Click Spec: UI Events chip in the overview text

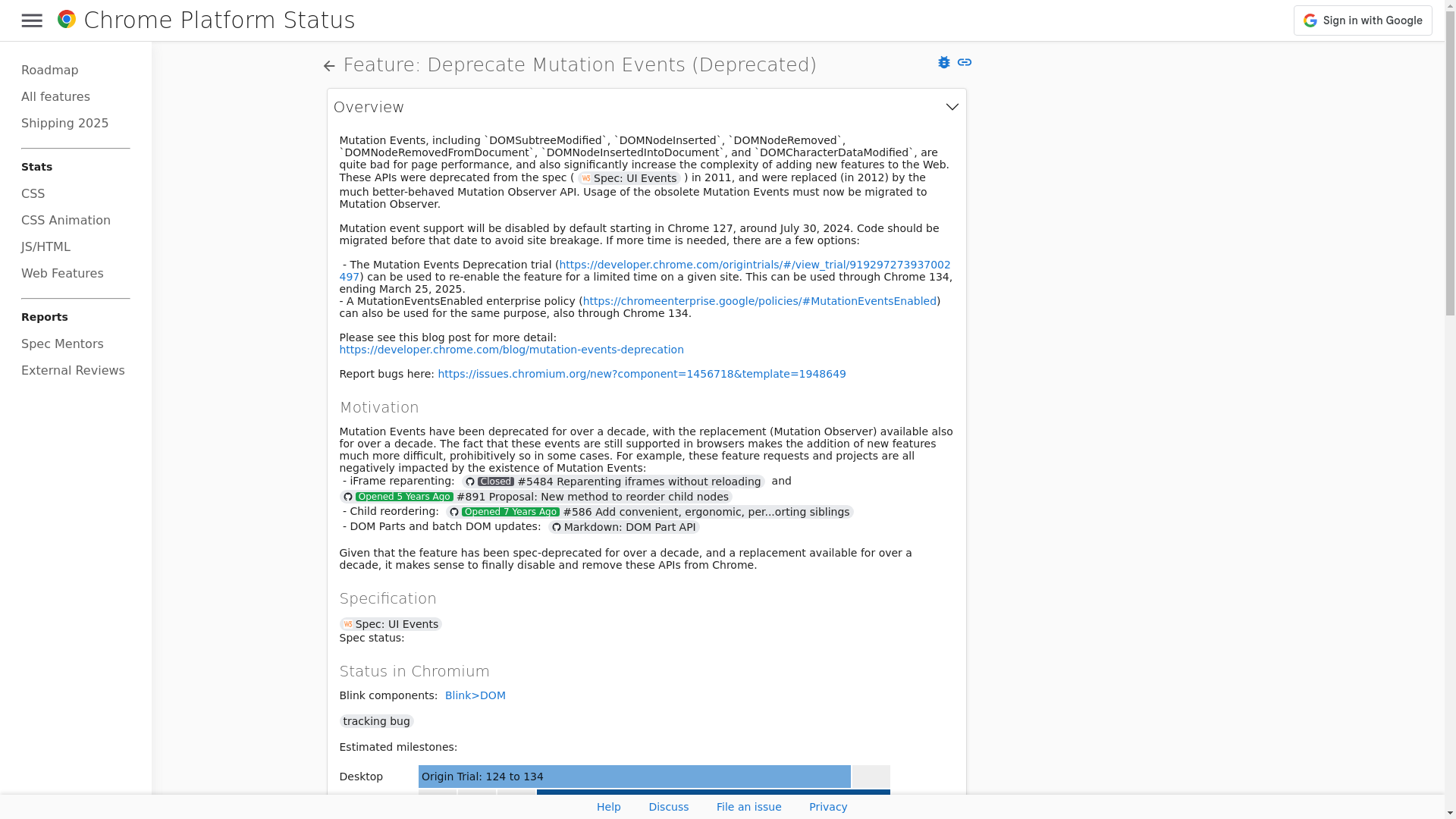[629, 178]
